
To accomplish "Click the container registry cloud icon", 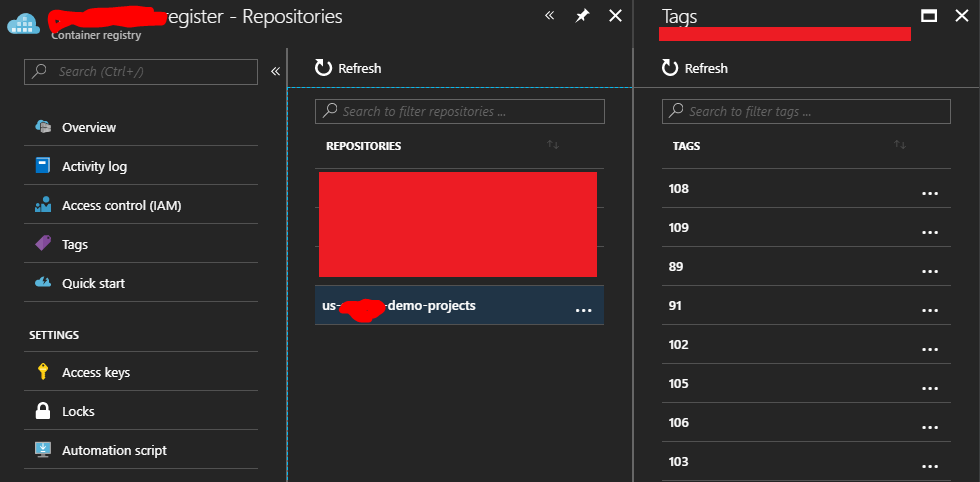I will pos(23,23).
